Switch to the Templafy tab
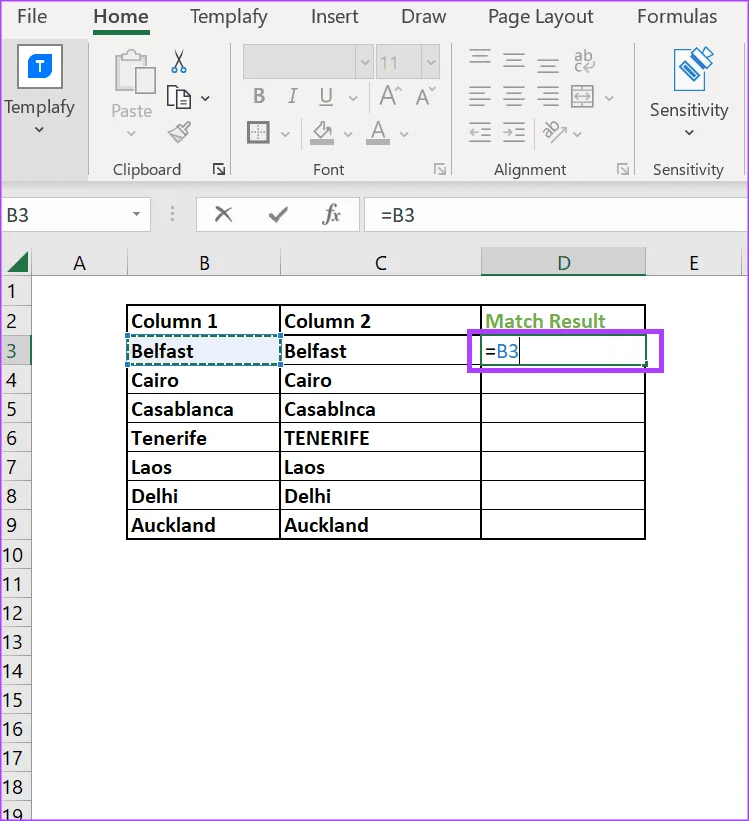 [x=228, y=17]
